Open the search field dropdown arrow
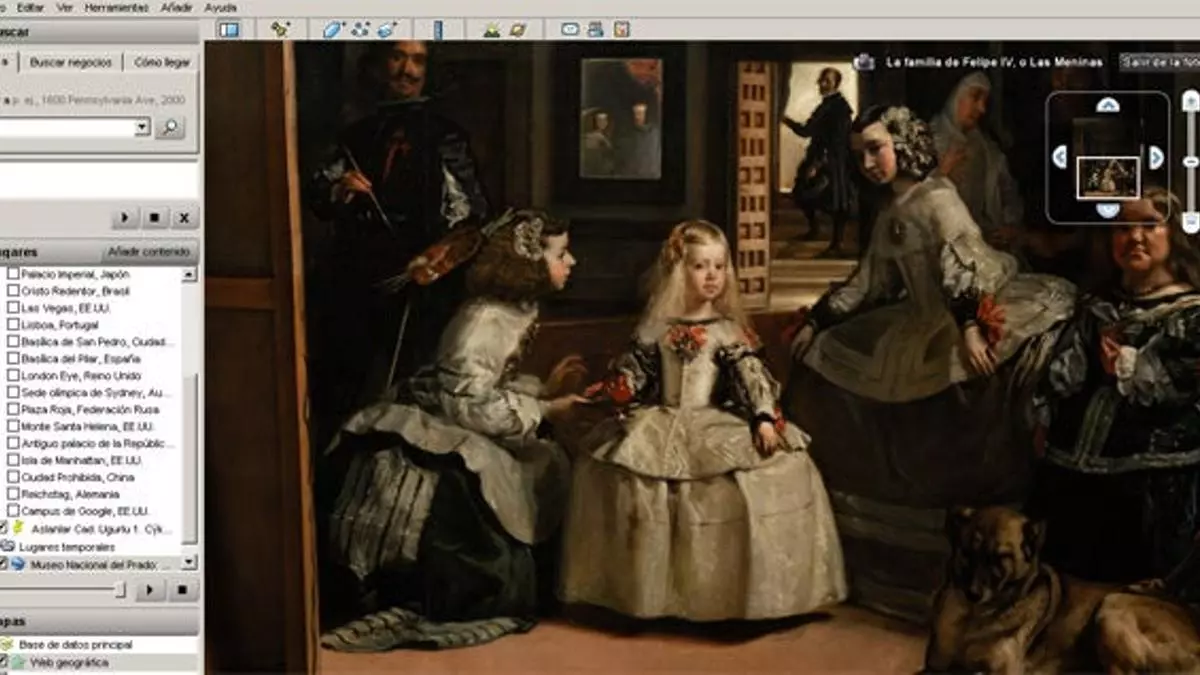Viewport: 1200px width, 675px height. (x=141, y=127)
